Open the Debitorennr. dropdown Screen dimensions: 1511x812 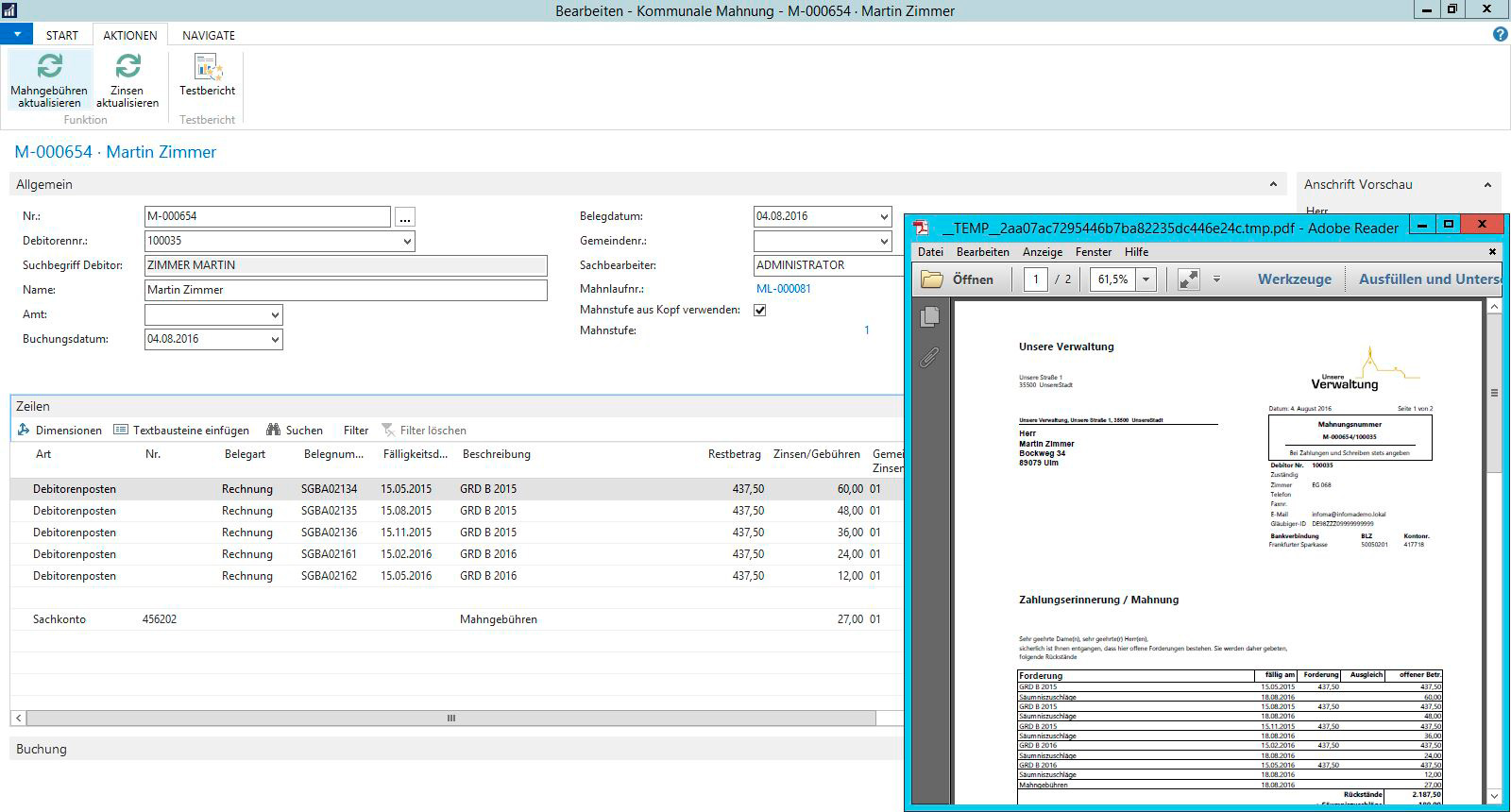click(x=407, y=242)
